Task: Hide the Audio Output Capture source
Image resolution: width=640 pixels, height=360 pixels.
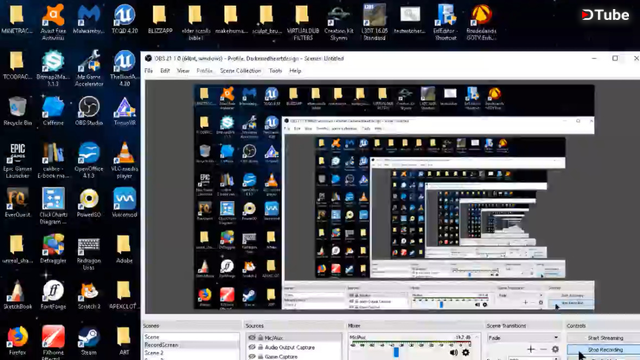Action: point(252,347)
